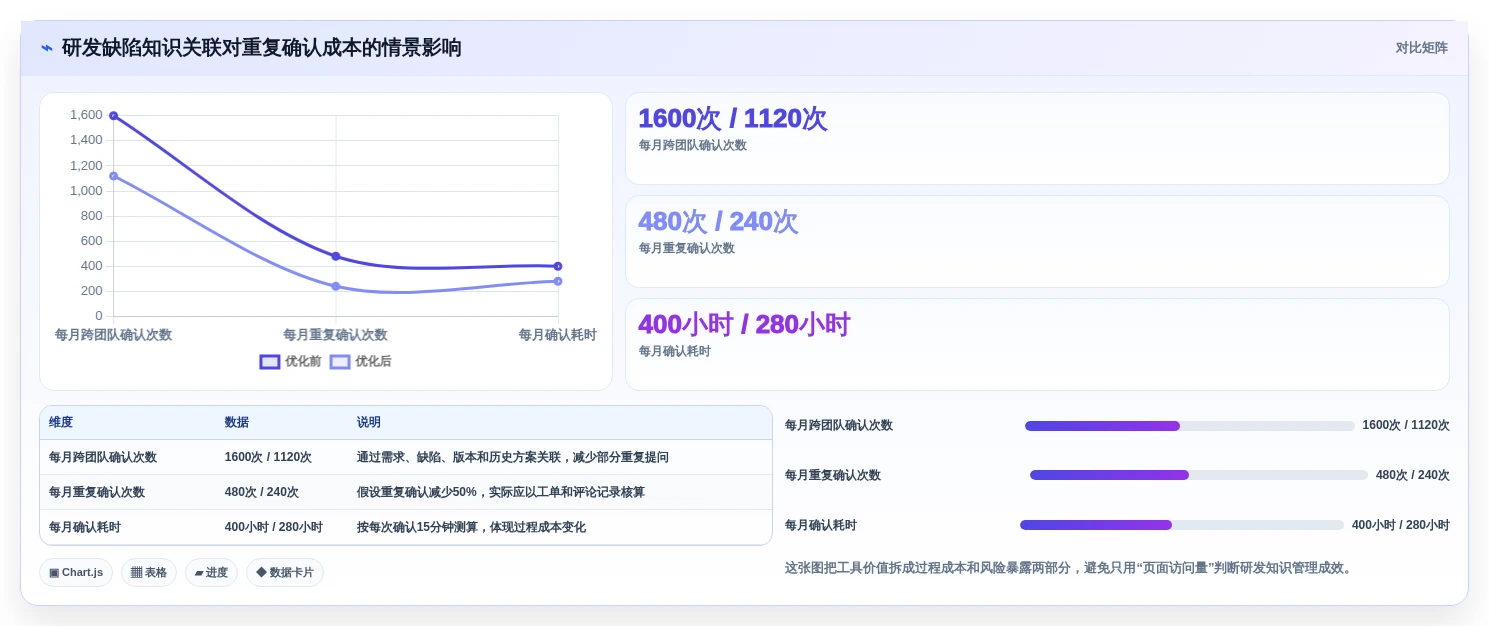Click table cell 480次 / 240次
This screenshot has height=626, width=1489.
click(x=262, y=492)
